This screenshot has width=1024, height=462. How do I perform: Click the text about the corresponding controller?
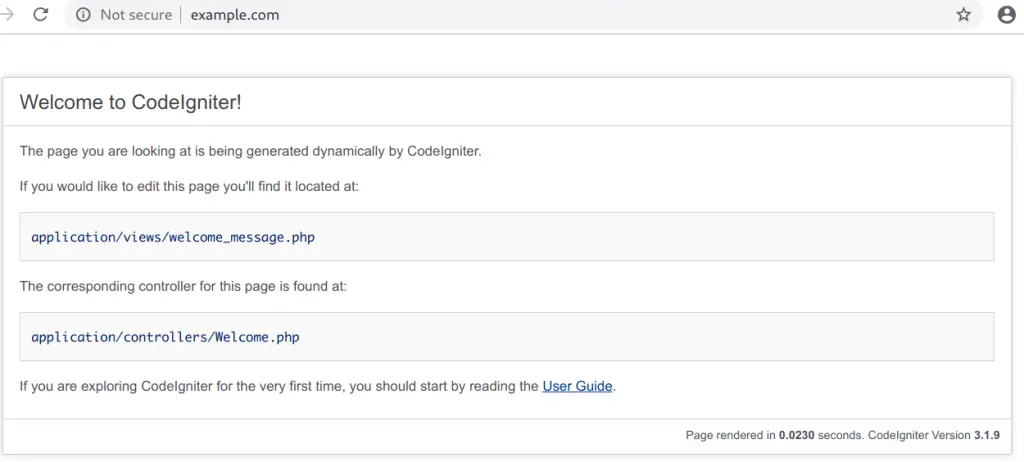pos(184,286)
